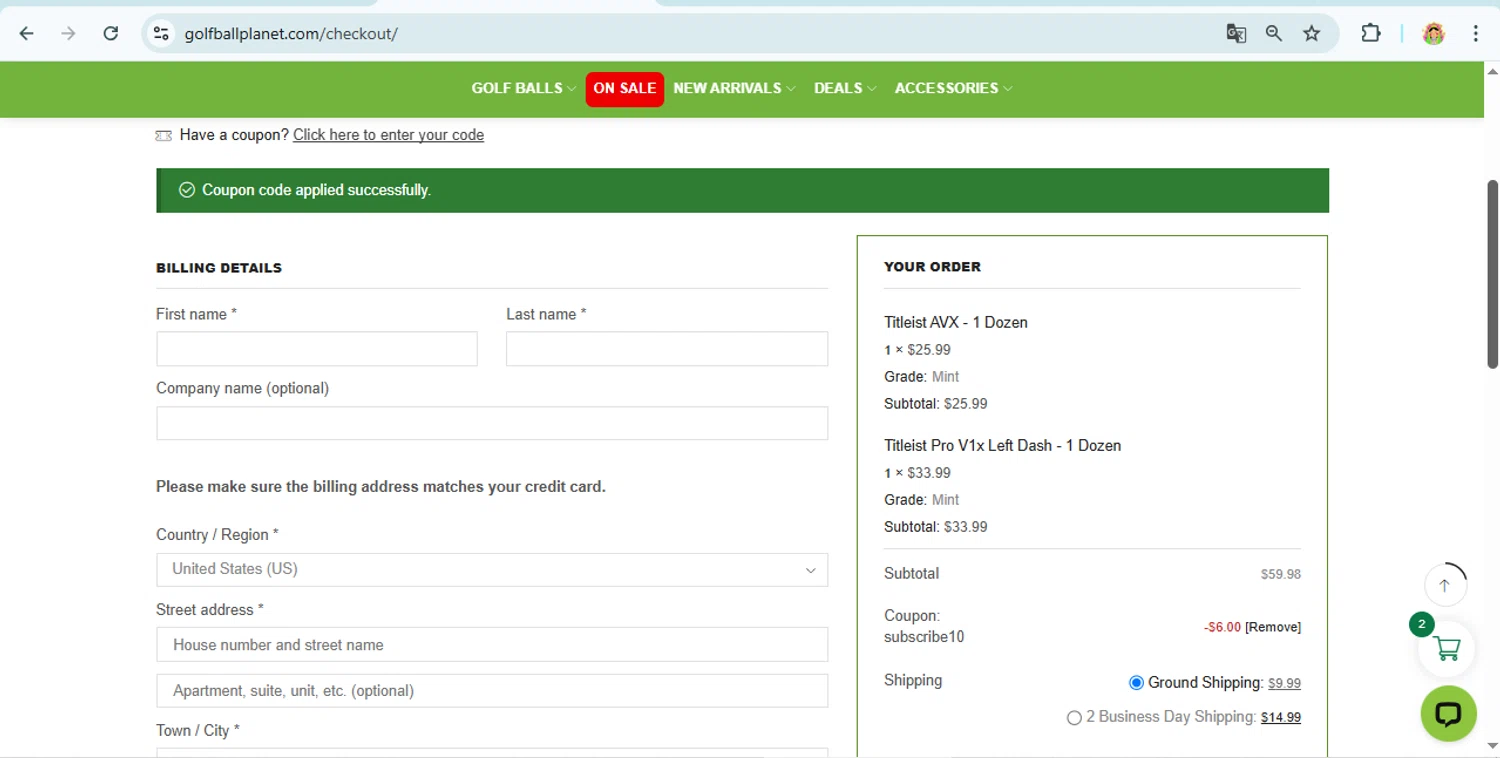Click the $9.99 ground shipping price
1500x758 pixels.
[x=1284, y=683]
